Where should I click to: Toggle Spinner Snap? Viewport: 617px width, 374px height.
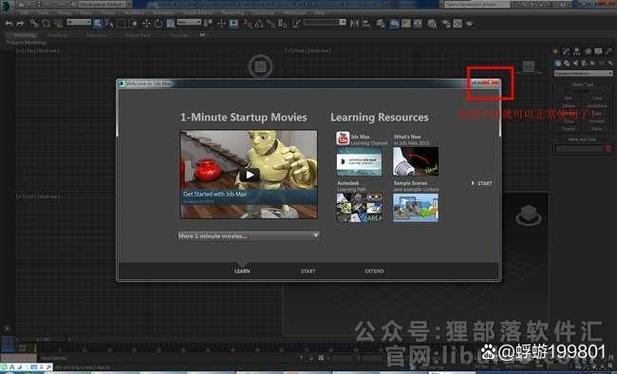coord(283,24)
